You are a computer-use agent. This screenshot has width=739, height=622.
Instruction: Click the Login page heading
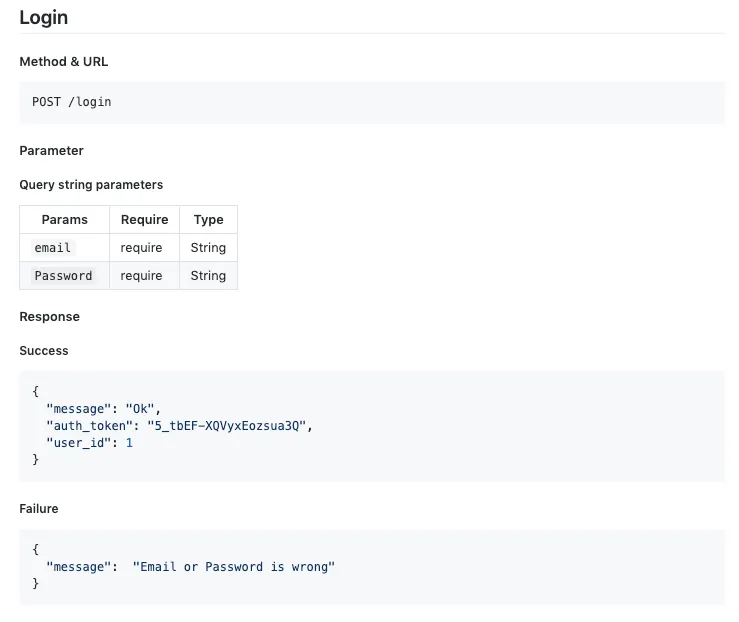click(43, 18)
